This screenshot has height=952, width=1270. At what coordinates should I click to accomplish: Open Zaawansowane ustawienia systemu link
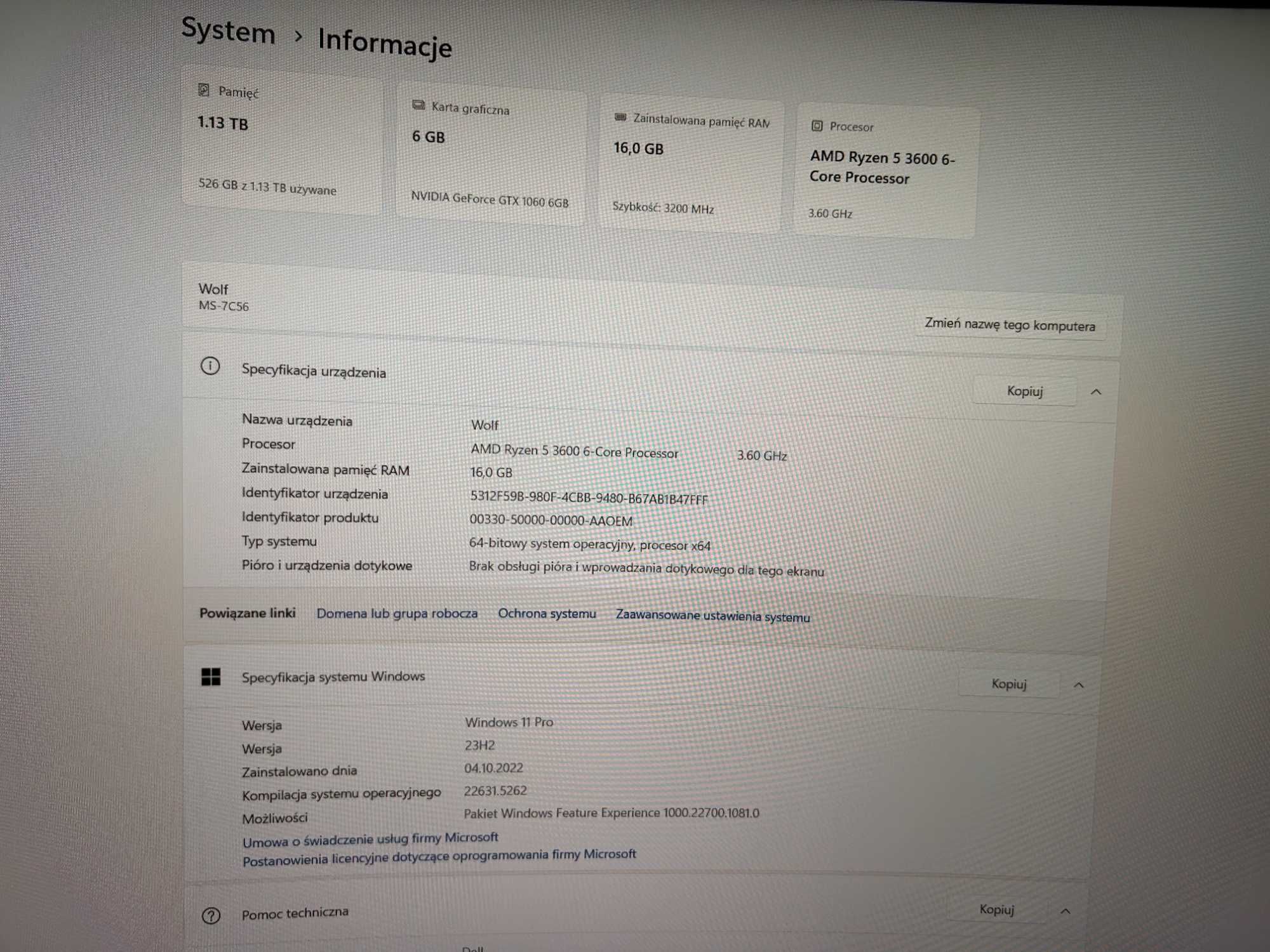[712, 616]
